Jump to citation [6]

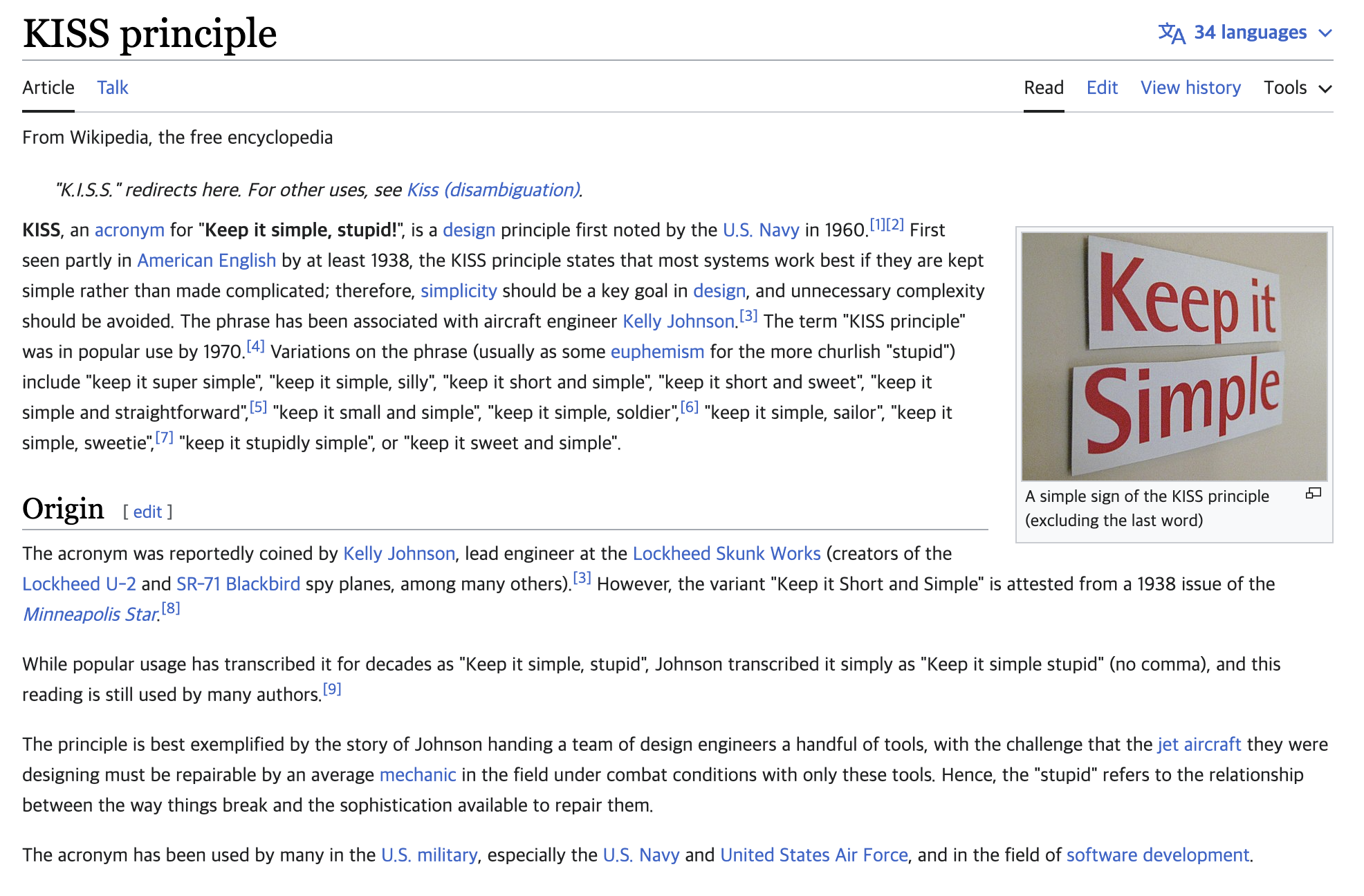(690, 407)
